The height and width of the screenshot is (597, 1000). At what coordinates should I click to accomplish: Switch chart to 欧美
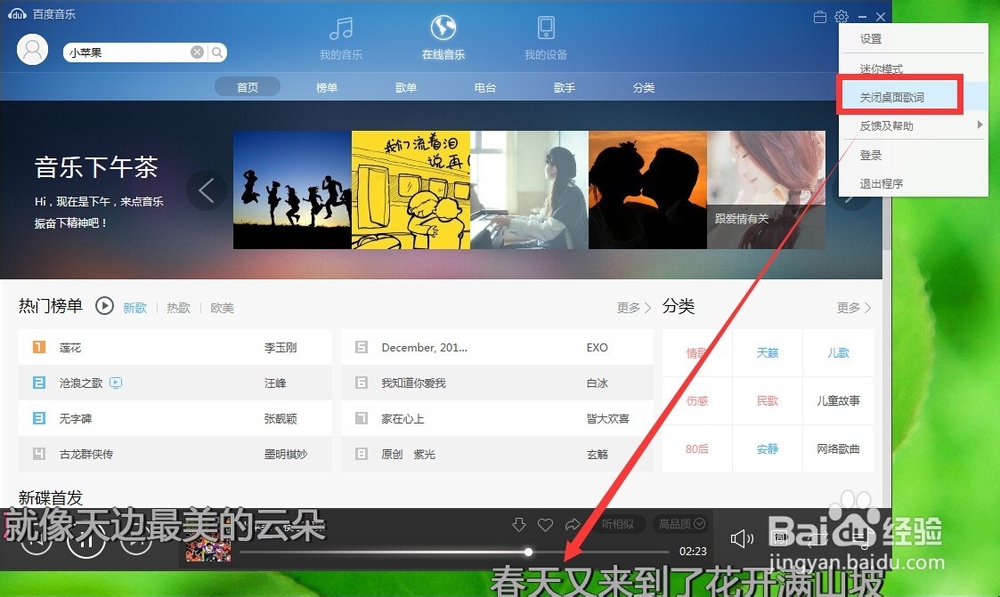point(222,307)
